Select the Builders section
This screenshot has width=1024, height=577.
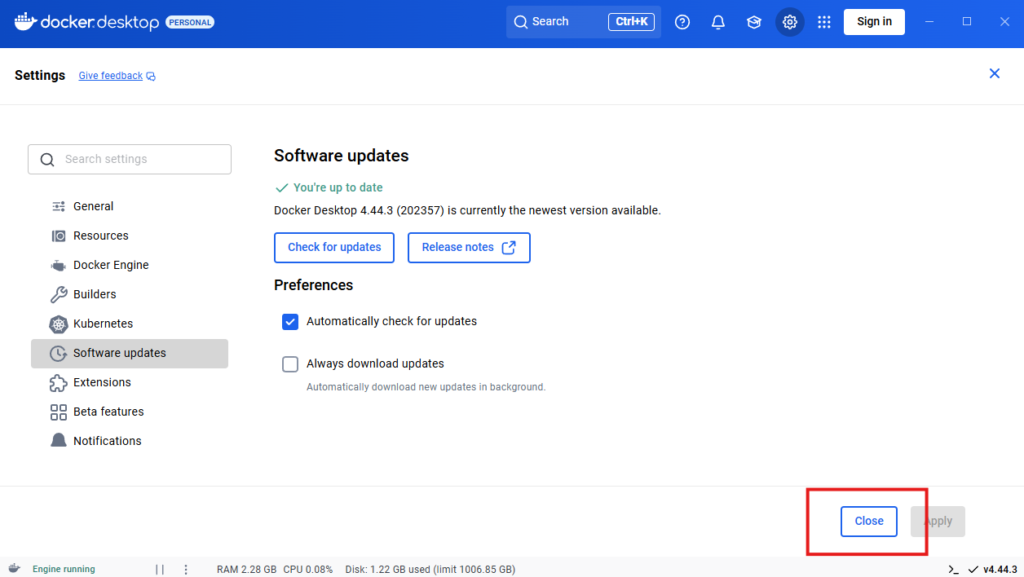129,294
